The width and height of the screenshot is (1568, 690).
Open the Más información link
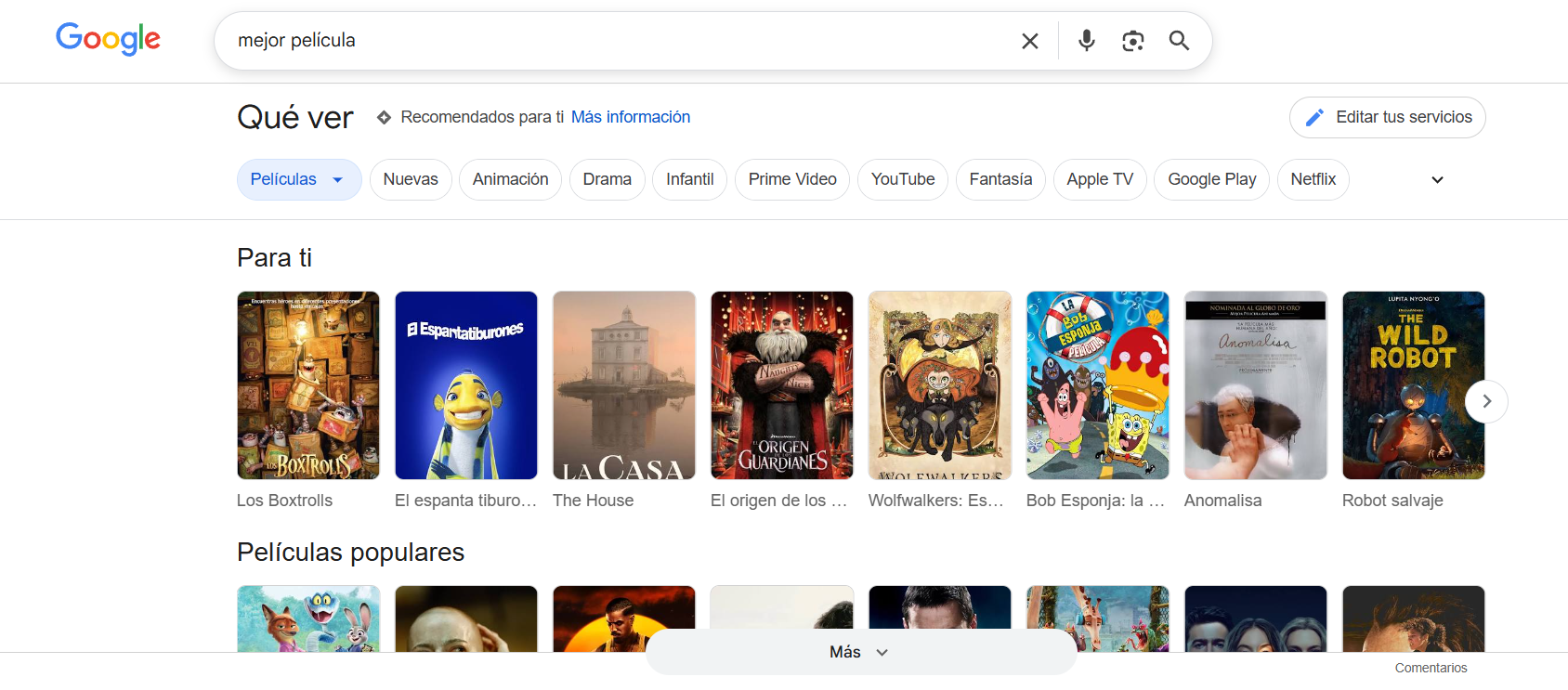[x=631, y=117]
